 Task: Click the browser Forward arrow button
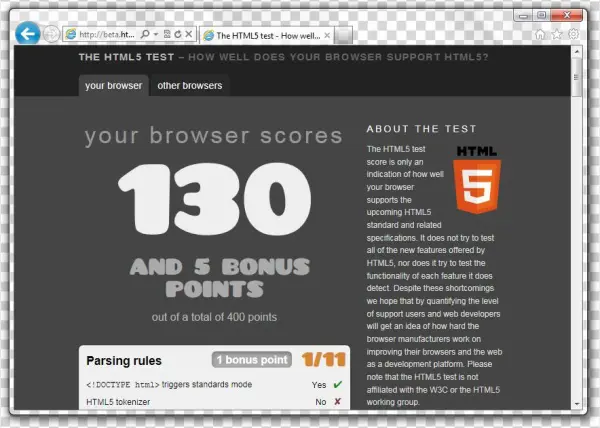52,34
